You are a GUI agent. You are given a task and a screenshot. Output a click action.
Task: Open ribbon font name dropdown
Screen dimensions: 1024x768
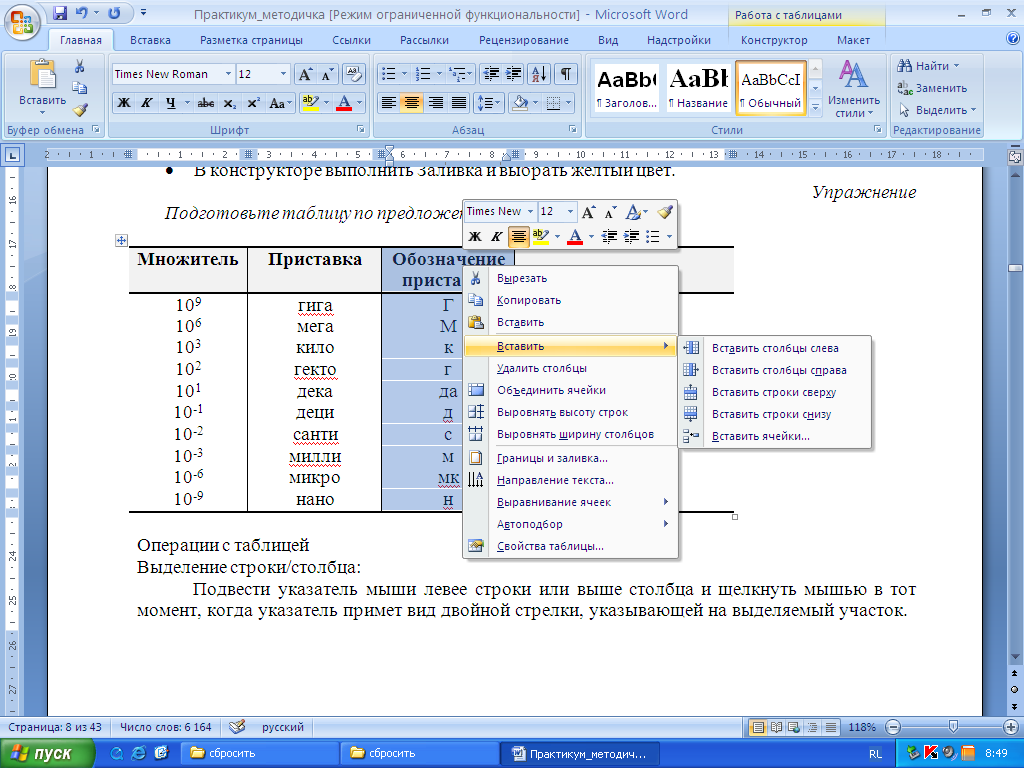point(228,74)
